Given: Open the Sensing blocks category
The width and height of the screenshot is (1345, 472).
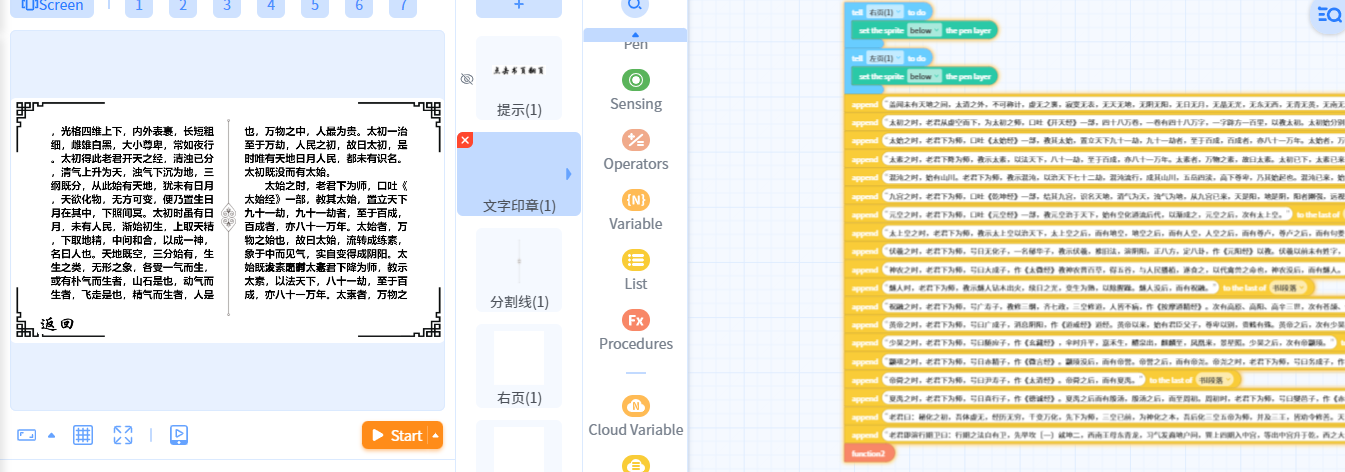Looking at the screenshot, I should [x=636, y=90].
